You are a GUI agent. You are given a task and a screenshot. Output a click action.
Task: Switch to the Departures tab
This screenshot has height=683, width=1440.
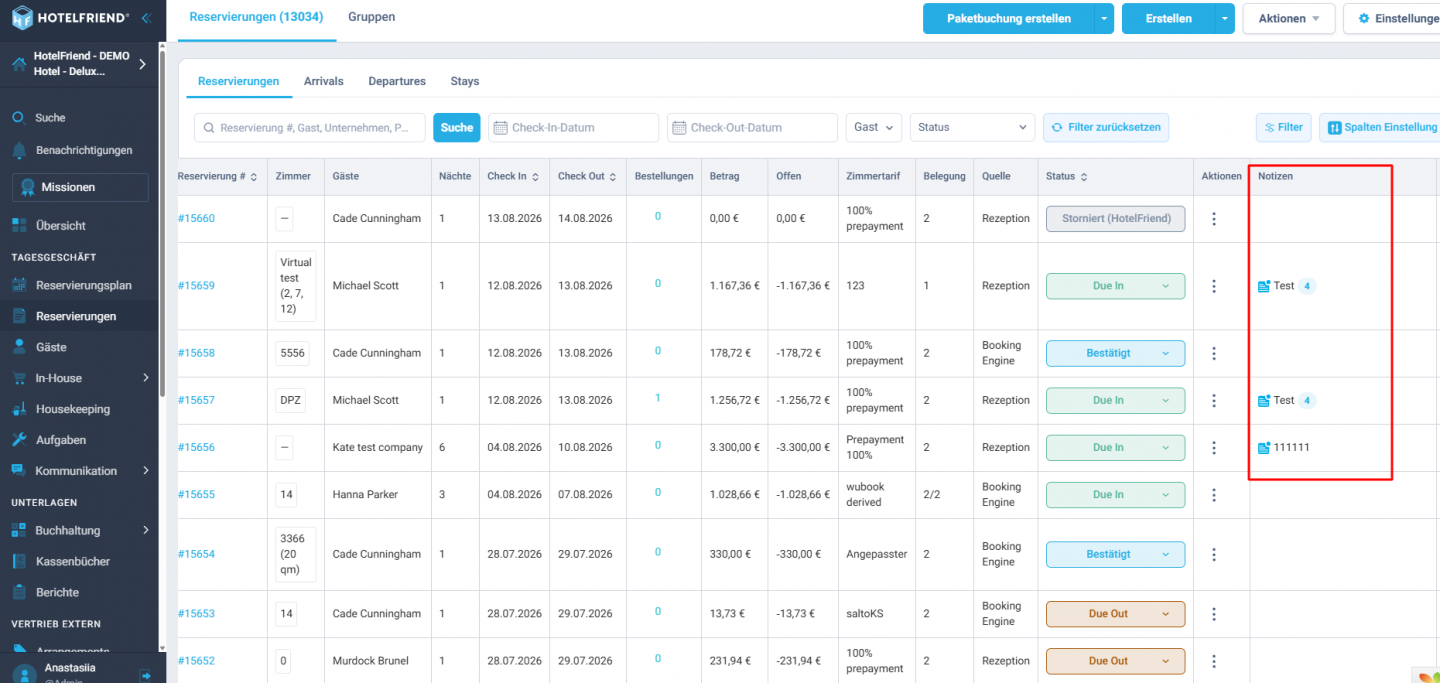[x=397, y=81]
